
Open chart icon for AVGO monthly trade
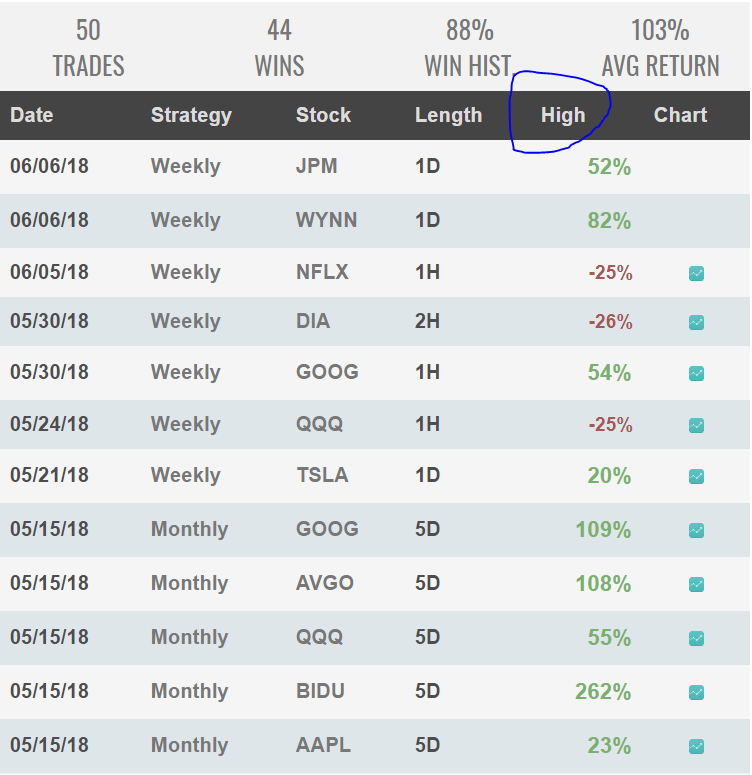[696, 584]
